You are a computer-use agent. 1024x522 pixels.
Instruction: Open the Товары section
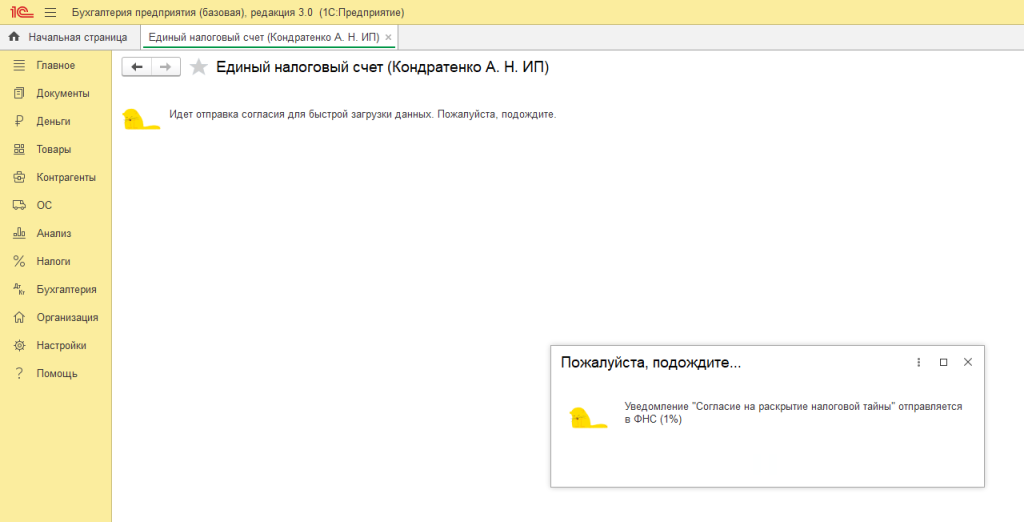[x=56, y=150]
